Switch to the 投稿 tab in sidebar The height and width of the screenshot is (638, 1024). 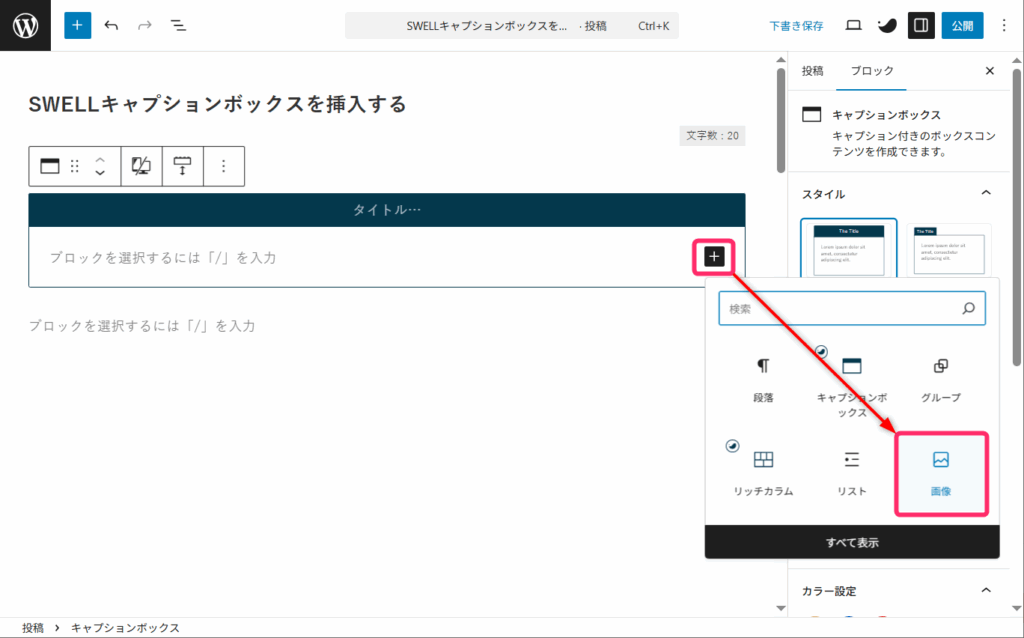[812, 71]
